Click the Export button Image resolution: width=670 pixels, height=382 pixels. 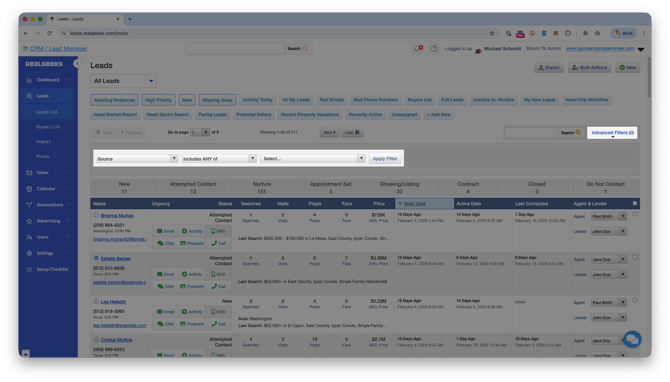pyautogui.click(x=549, y=68)
